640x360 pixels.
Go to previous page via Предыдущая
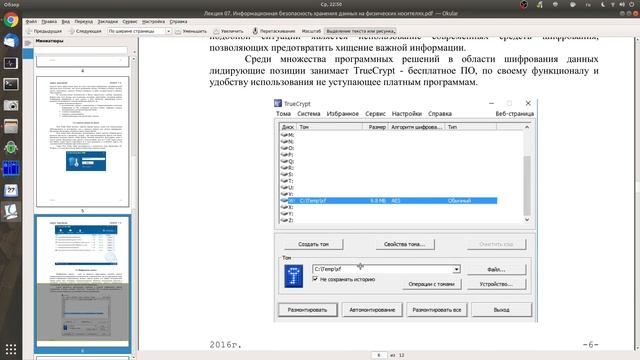(x=44, y=31)
